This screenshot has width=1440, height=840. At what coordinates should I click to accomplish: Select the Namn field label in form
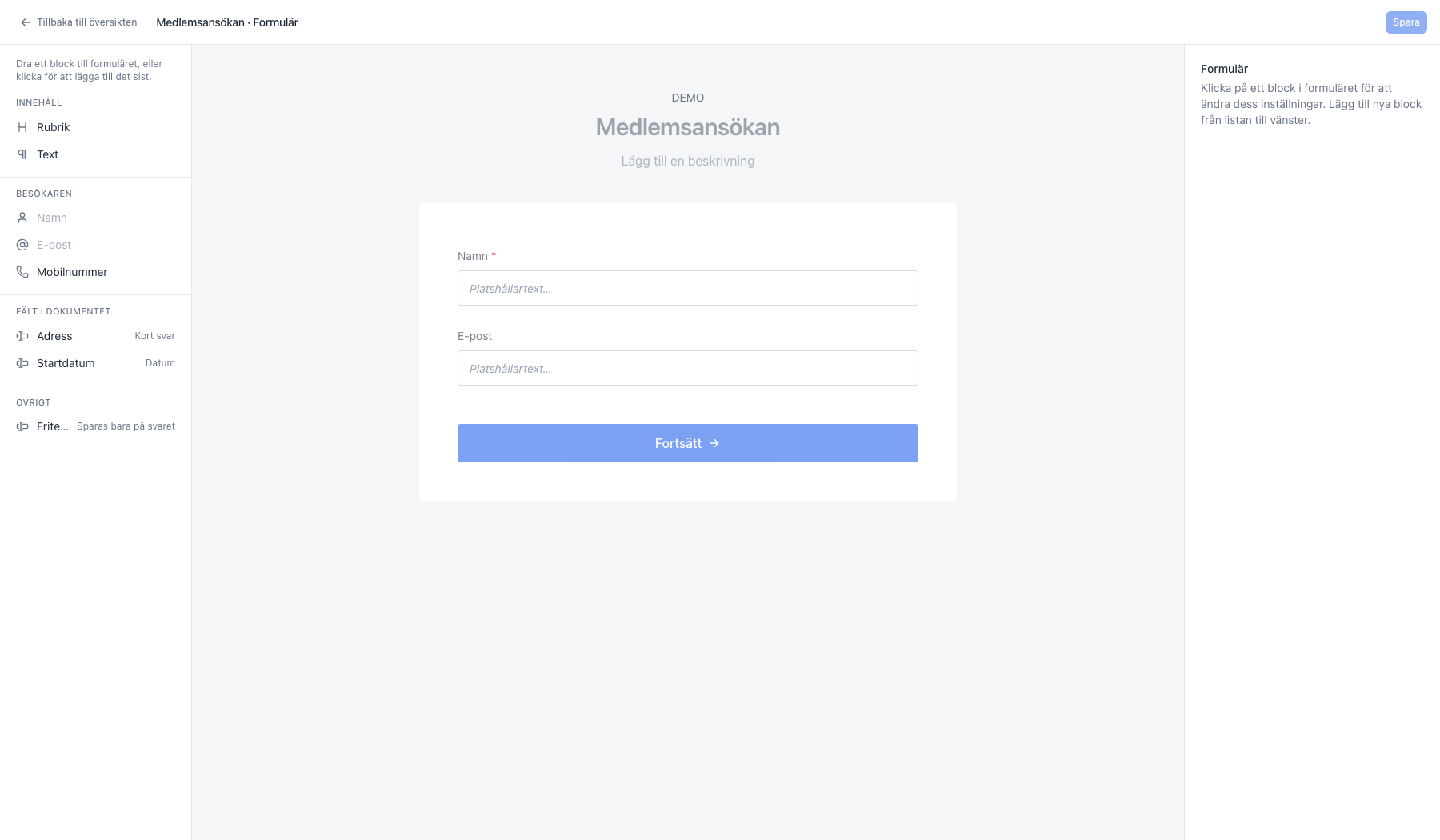tap(473, 256)
